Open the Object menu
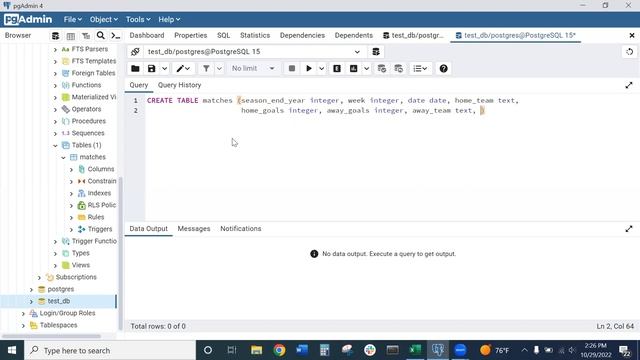640x360 pixels. pyautogui.click(x=104, y=19)
